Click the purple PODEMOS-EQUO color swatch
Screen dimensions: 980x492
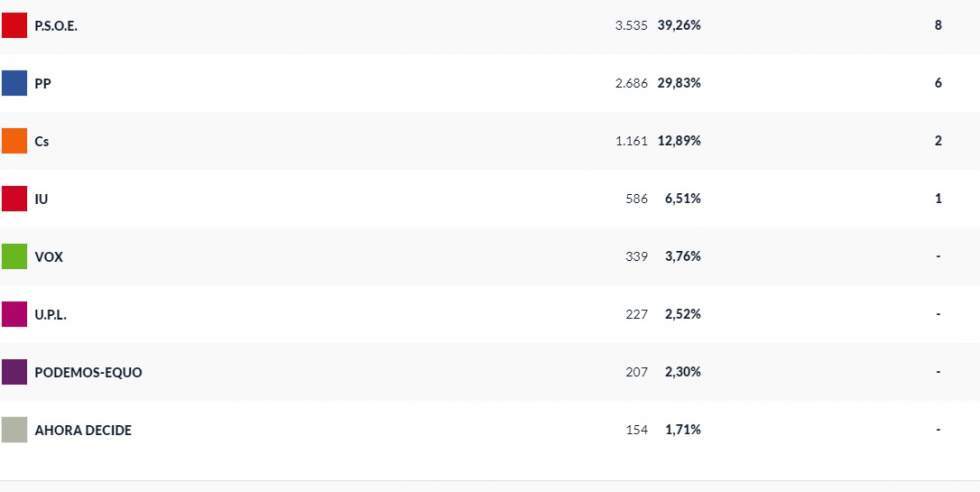[14, 372]
